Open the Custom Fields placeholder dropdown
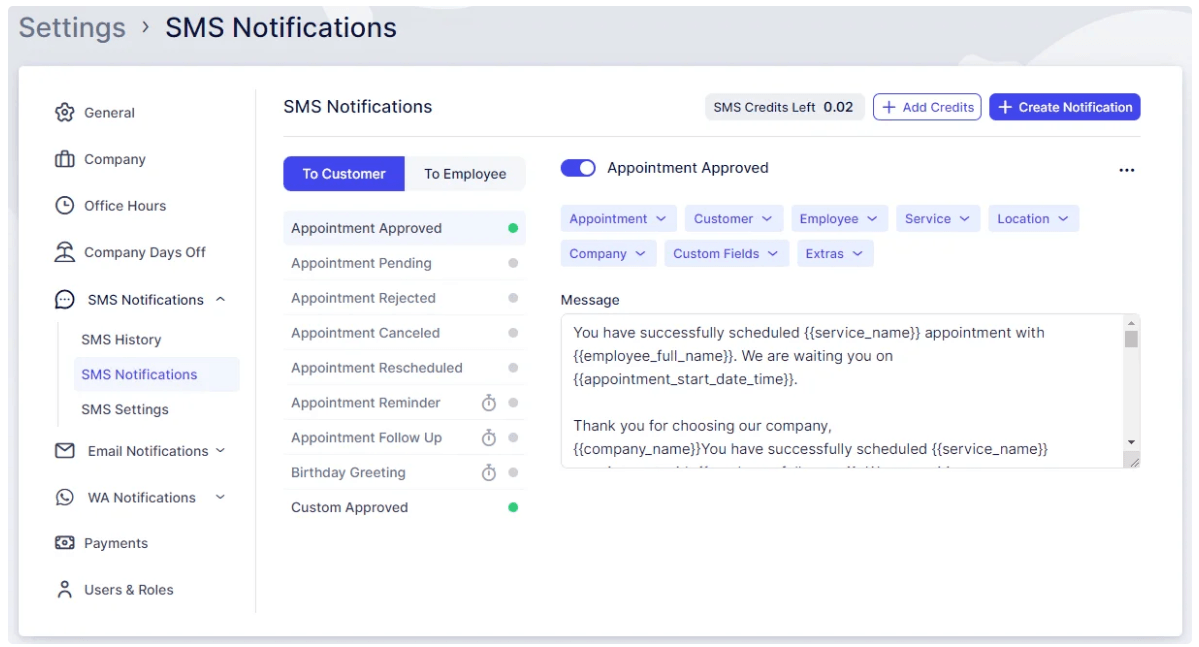1199x647 pixels. click(726, 253)
